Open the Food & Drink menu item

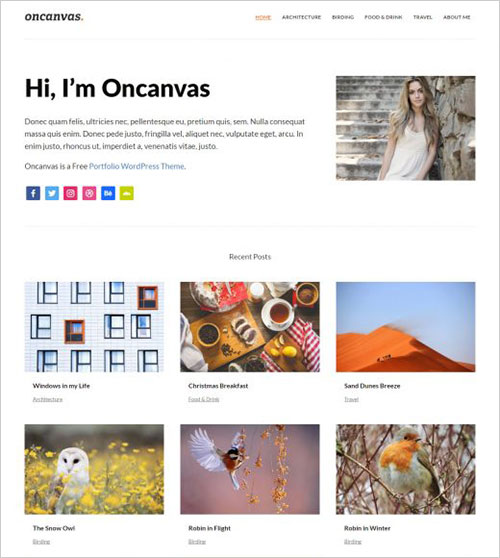coord(383,17)
